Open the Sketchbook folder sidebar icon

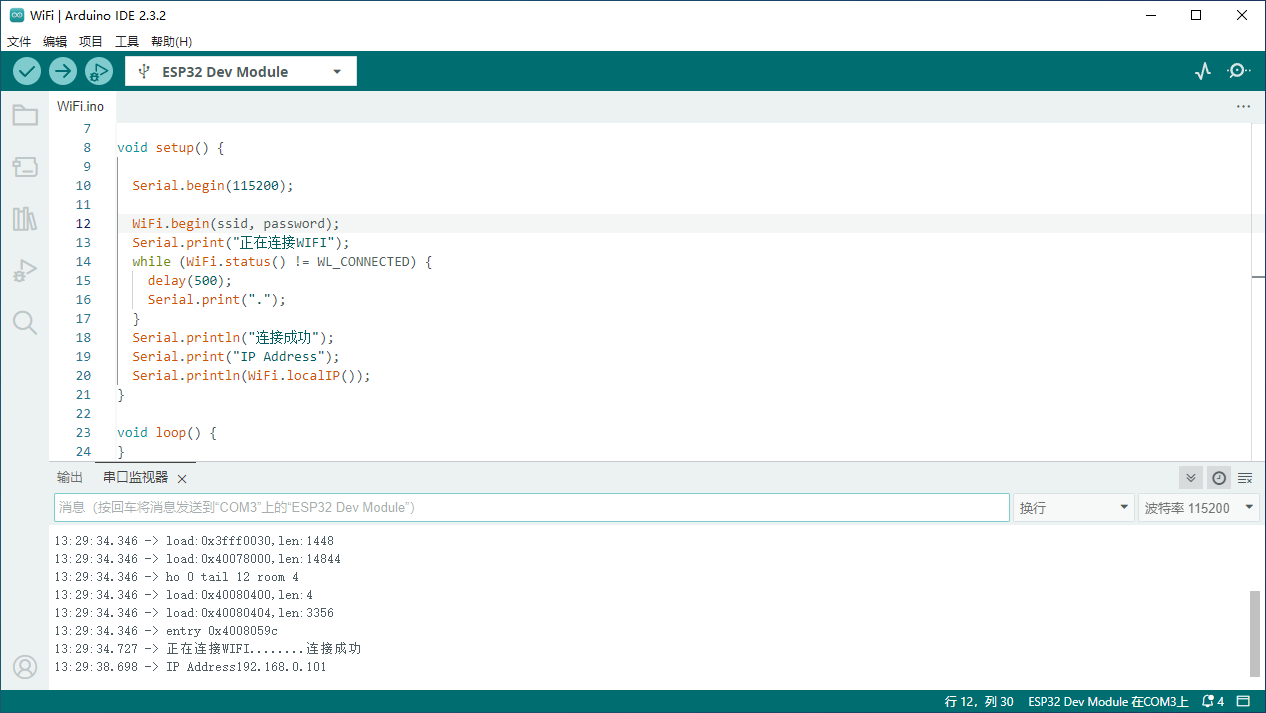point(25,115)
